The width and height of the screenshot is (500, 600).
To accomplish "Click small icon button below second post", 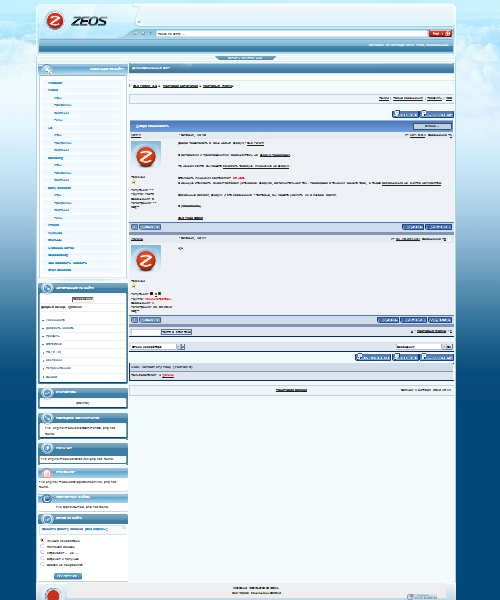I will click(135, 320).
